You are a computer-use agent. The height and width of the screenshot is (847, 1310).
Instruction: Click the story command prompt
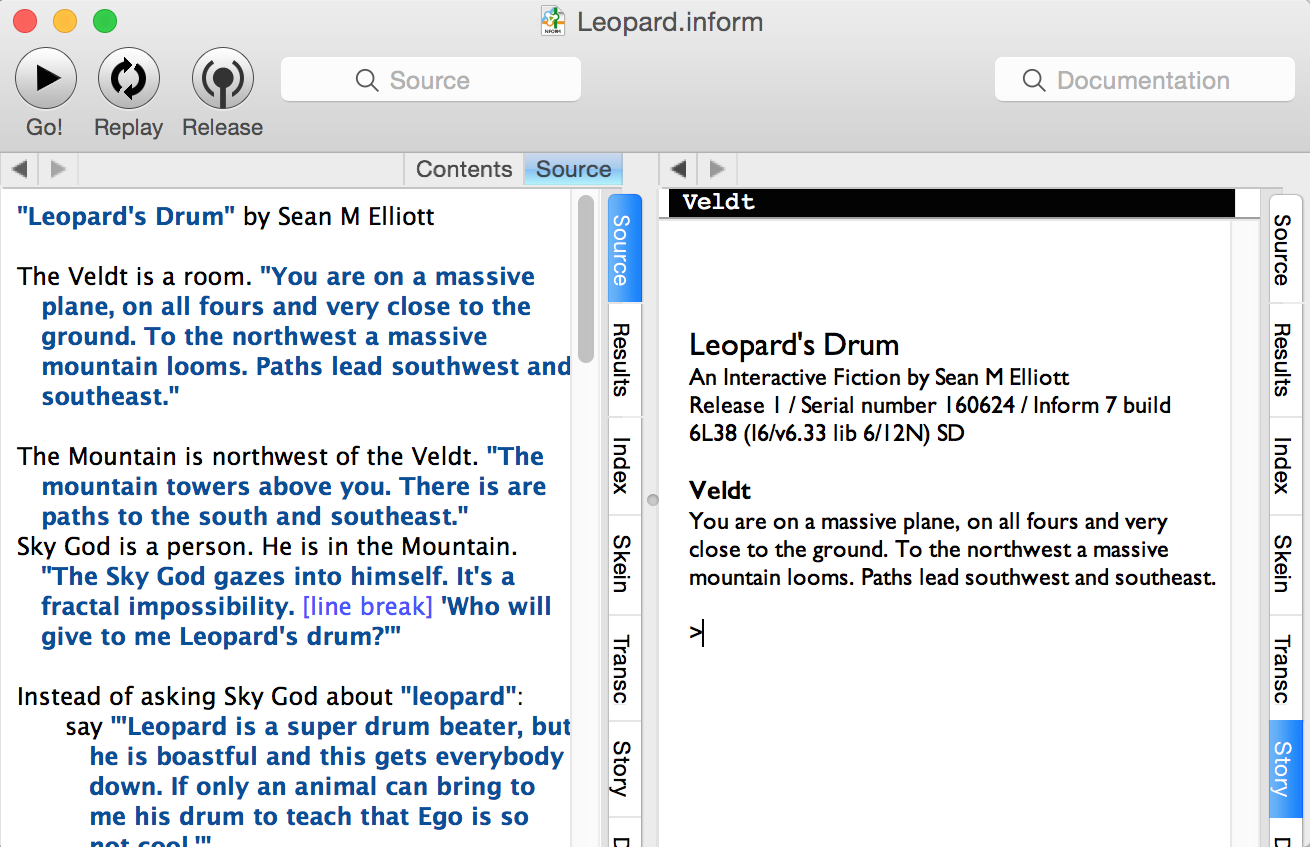coord(697,633)
